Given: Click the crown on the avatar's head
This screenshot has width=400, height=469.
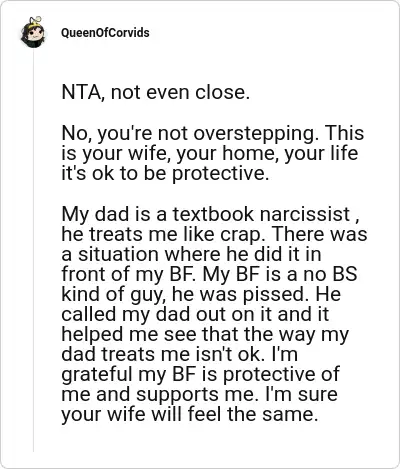Looking at the screenshot, I should click(35, 21).
